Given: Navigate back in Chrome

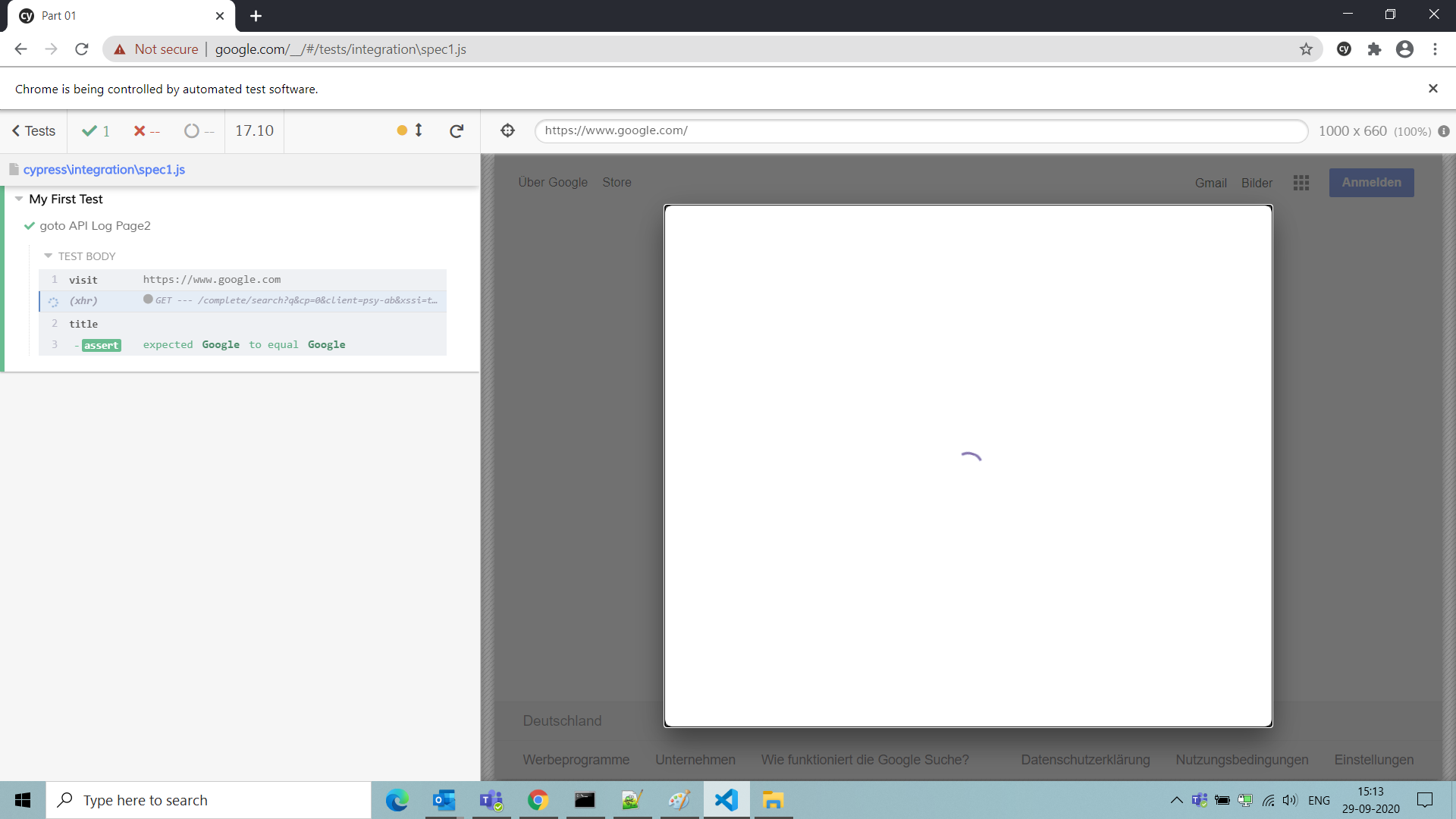Looking at the screenshot, I should pos(20,49).
